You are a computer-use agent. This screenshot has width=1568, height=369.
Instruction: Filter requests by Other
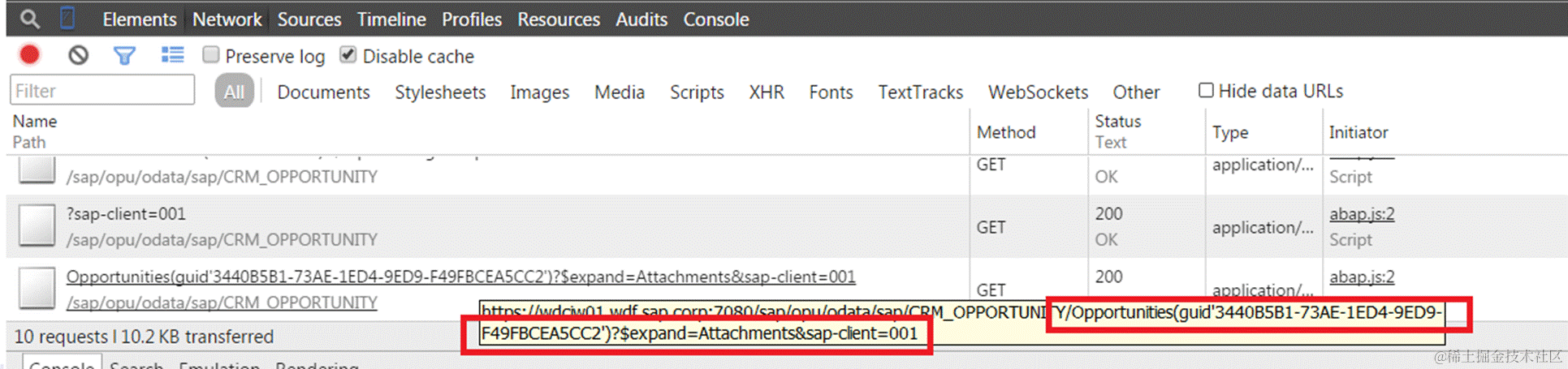coord(1136,92)
